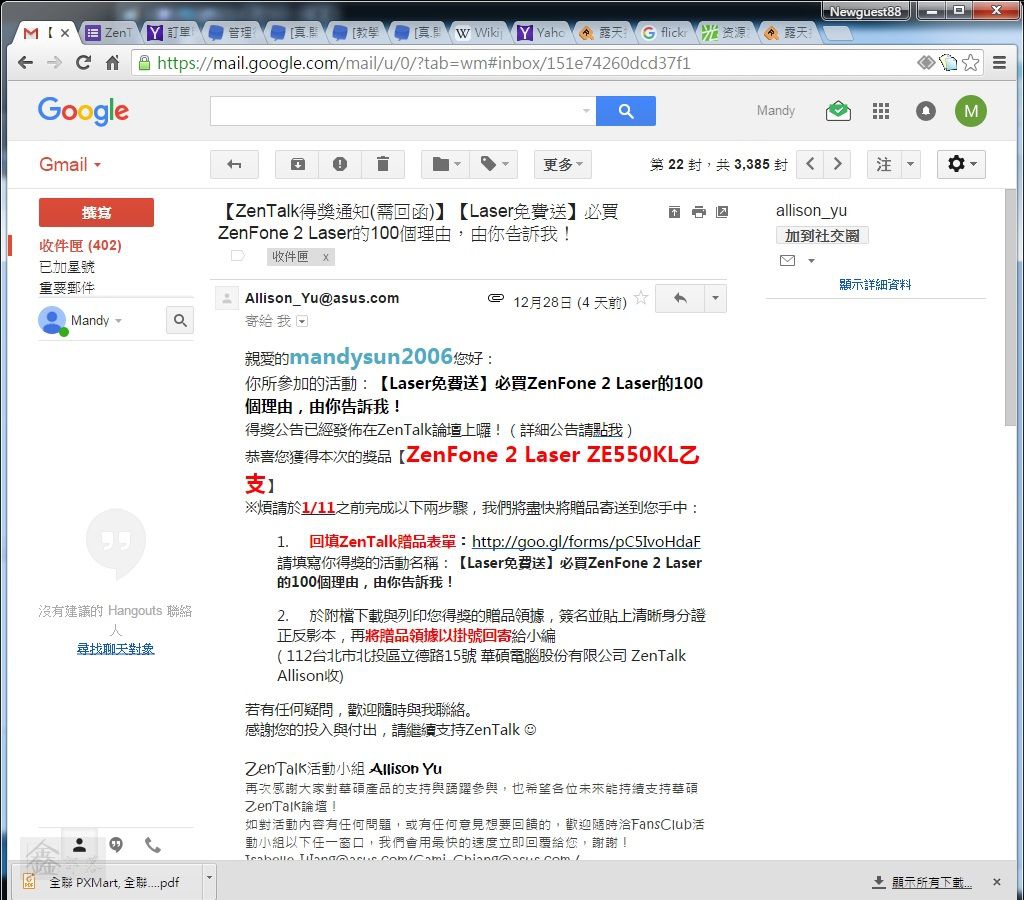Open input tools method dropdown arrow
Screen dimensions: 1024x900
tap(910, 165)
